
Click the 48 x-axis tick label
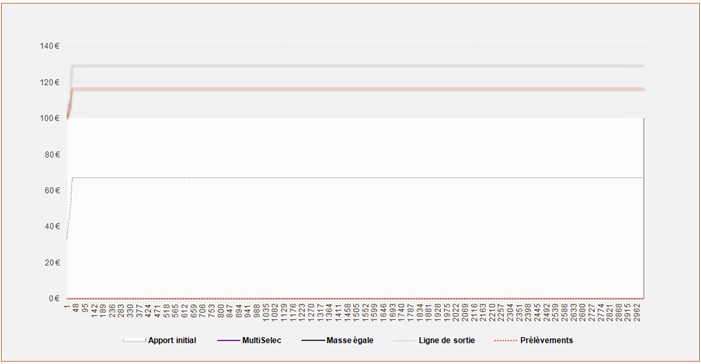pos(76,309)
